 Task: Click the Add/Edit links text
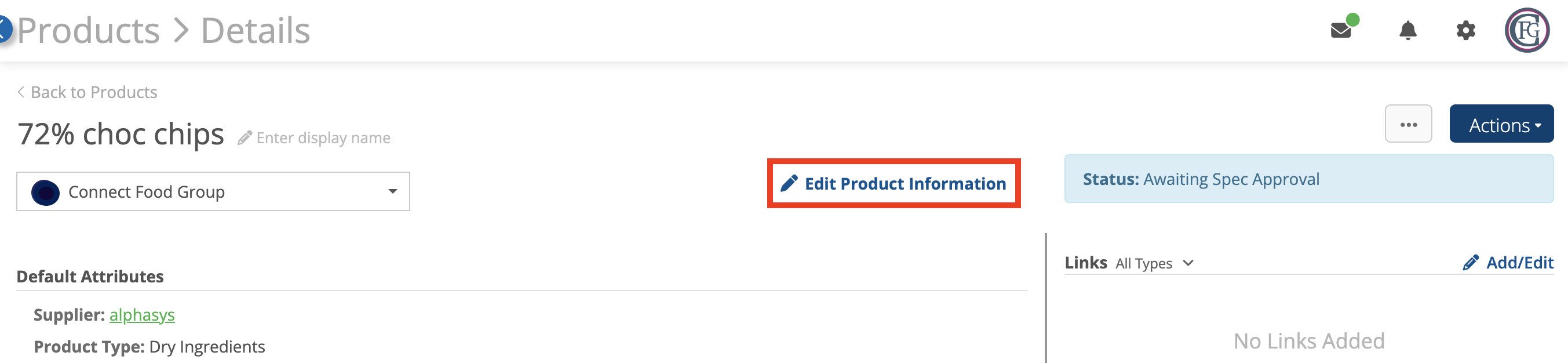tap(1519, 263)
